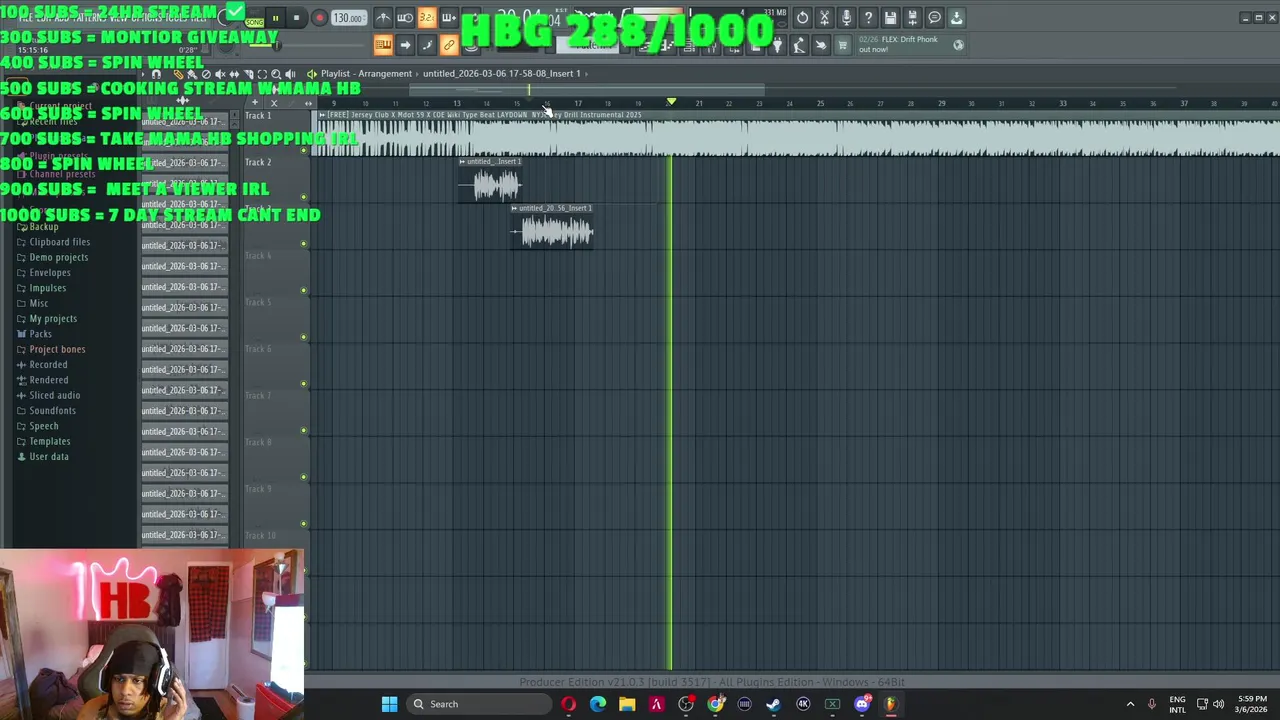Stop playback with the square stop button

(296, 18)
